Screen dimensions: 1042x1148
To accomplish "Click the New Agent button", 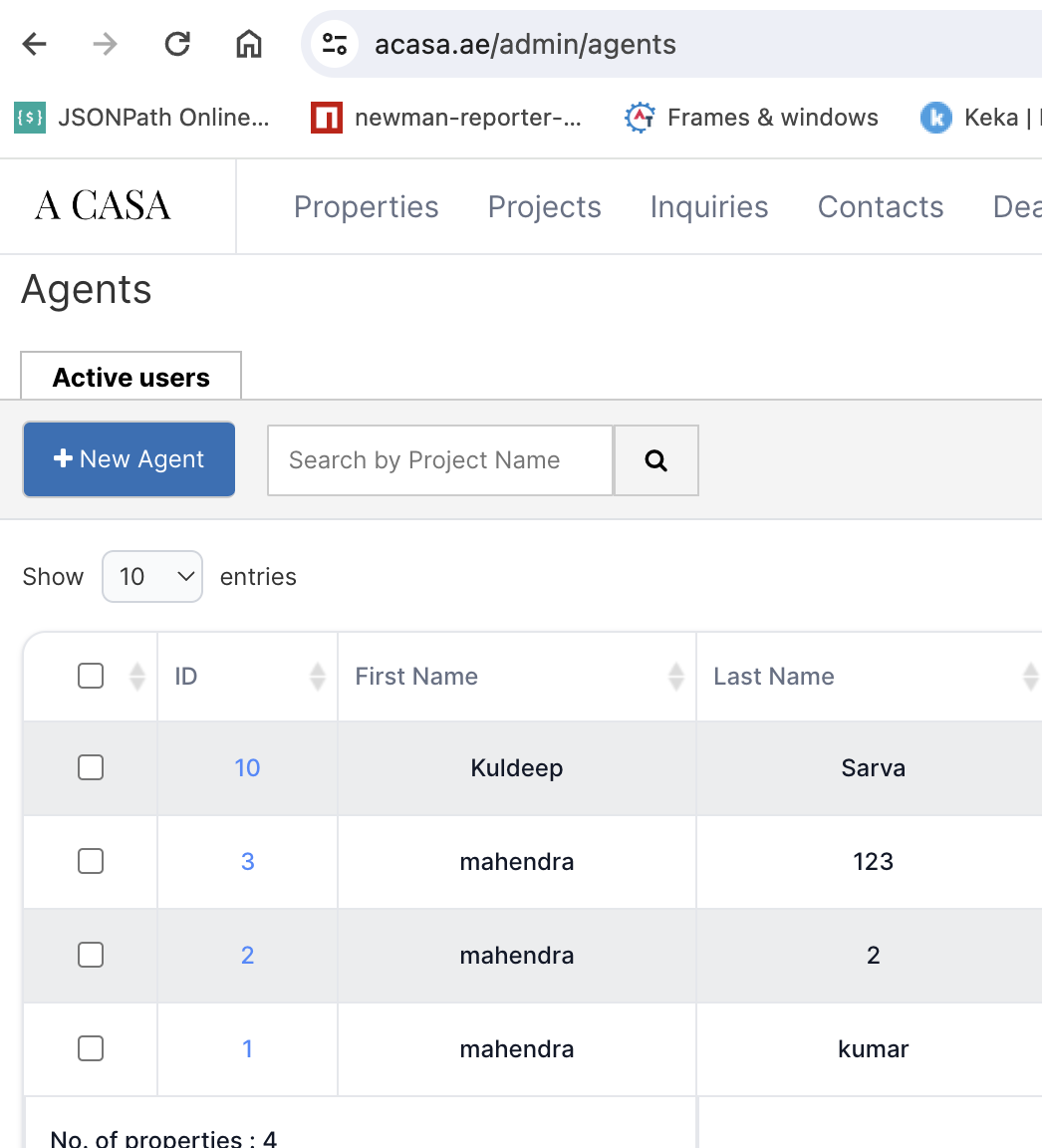I will point(130,459).
